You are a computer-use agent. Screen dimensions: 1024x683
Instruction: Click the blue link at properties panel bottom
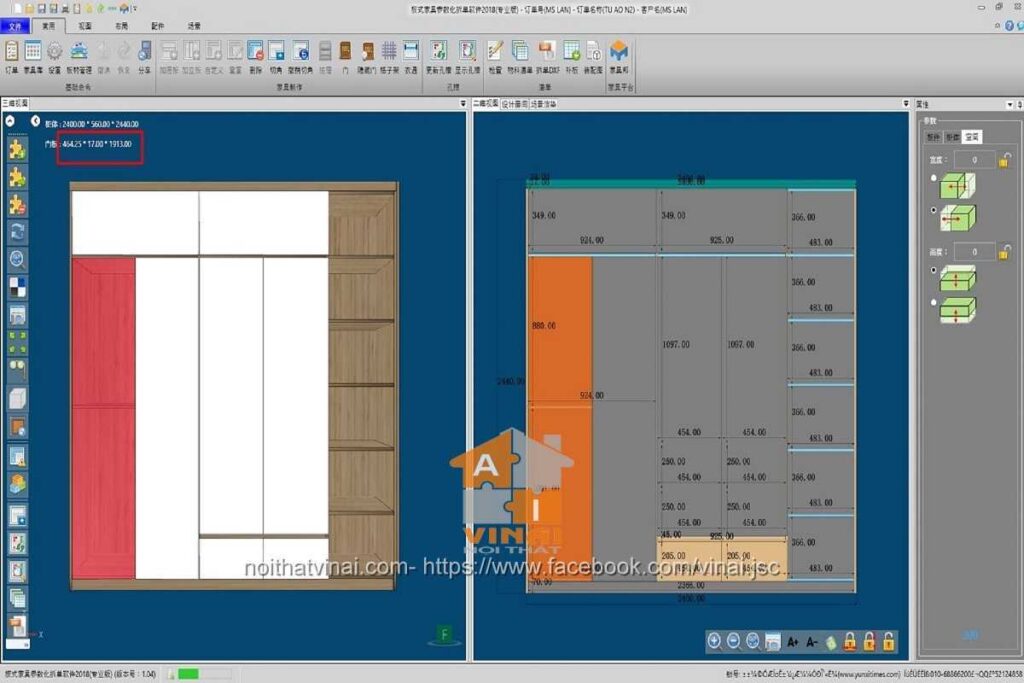[971, 634]
